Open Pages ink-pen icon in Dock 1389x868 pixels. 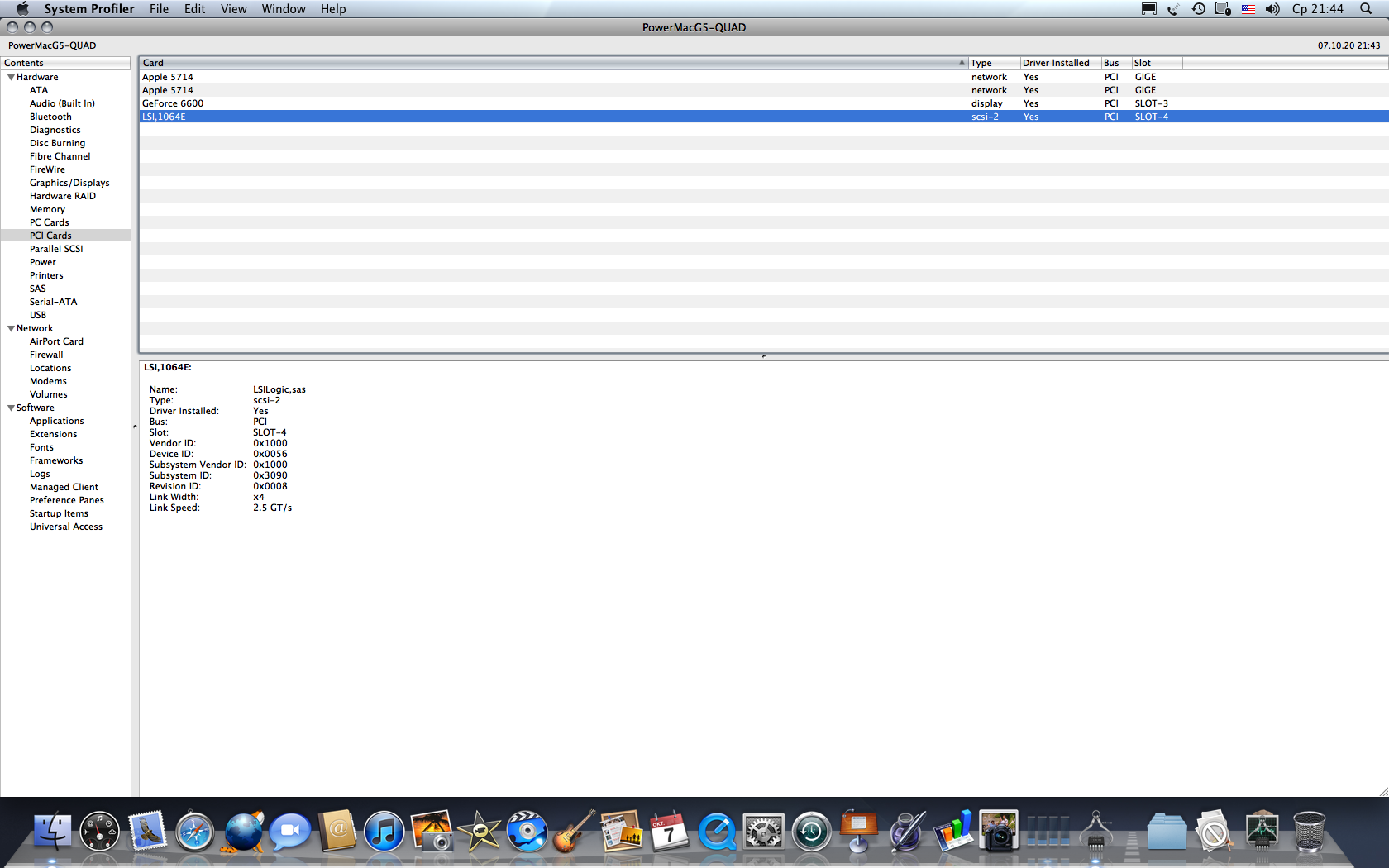tap(906, 832)
